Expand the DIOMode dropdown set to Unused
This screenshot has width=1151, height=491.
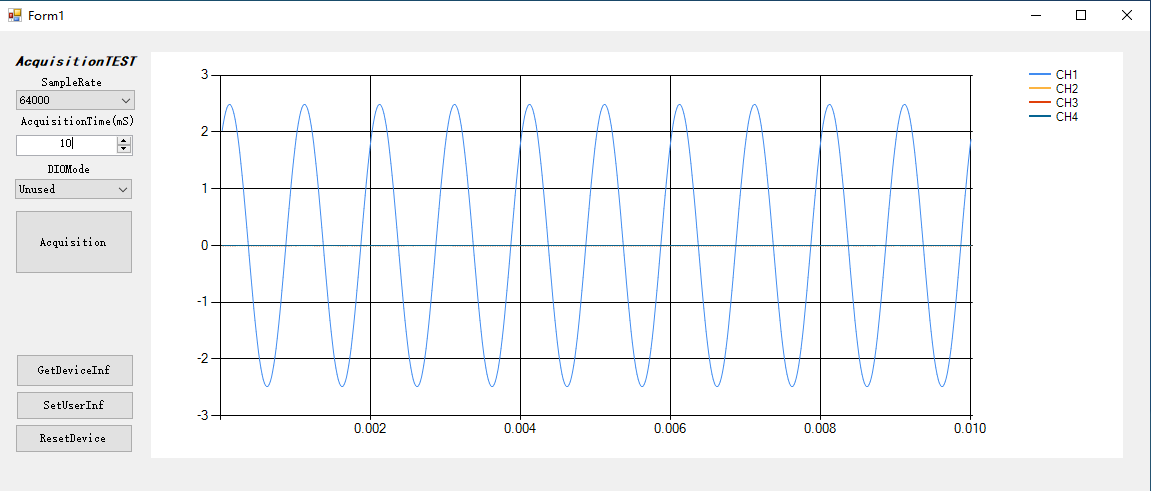pyautogui.click(x=74, y=189)
